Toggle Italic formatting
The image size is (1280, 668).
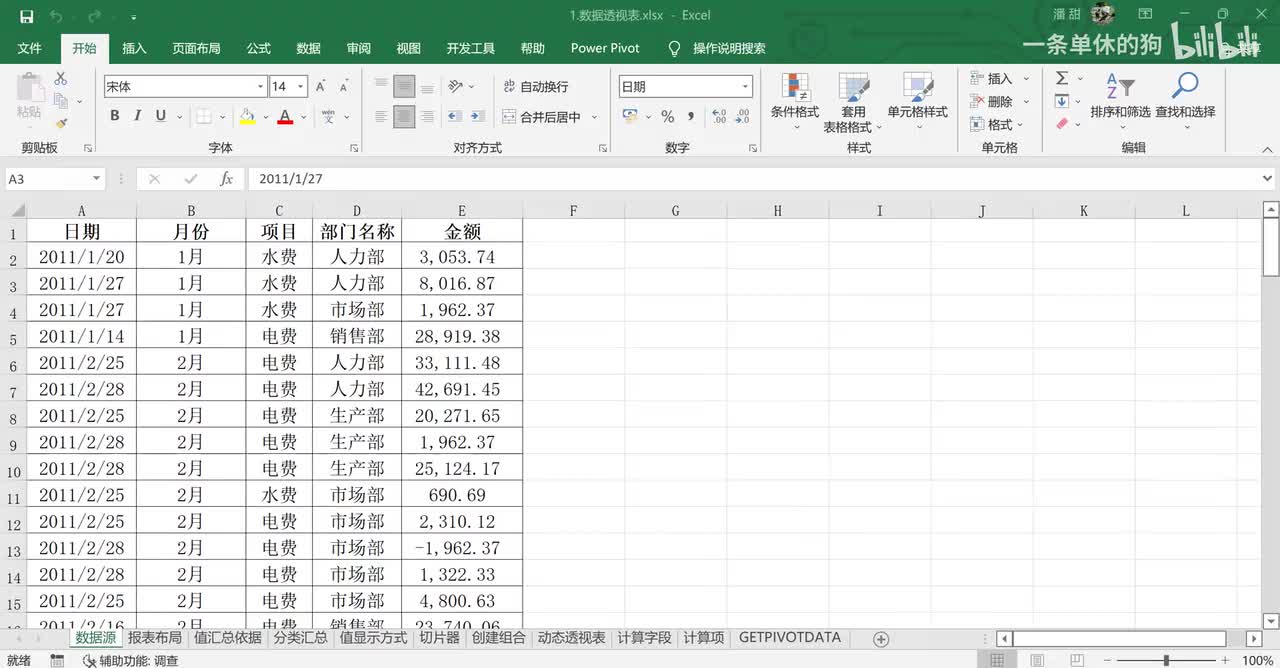(138, 116)
